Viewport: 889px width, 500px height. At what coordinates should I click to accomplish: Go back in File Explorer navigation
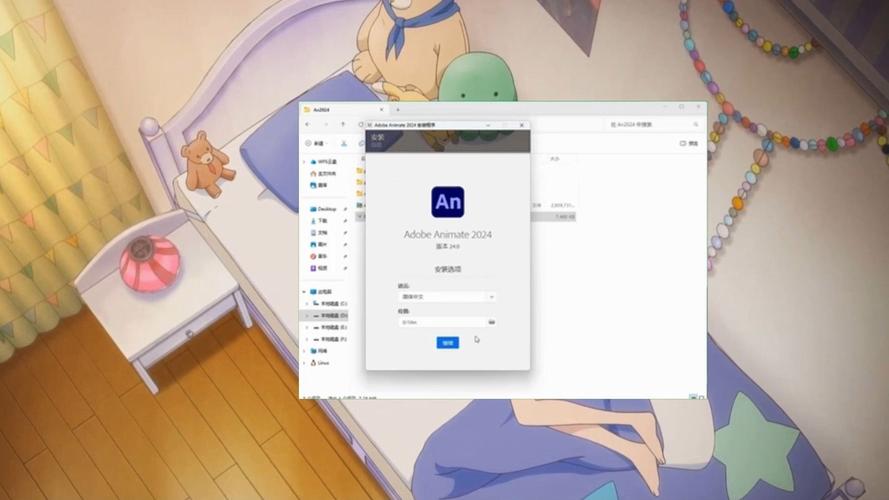click(308, 124)
